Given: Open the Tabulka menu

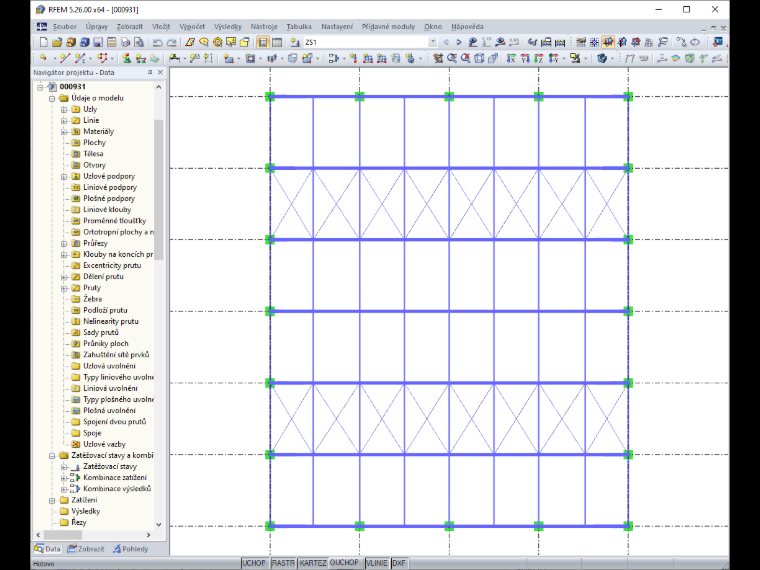Looking at the screenshot, I should pos(299,27).
